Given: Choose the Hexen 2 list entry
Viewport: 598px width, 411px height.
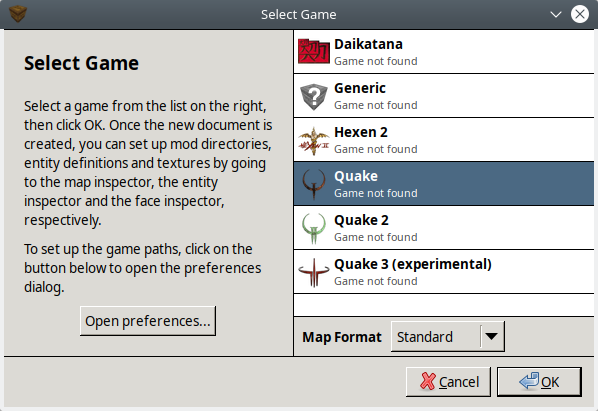Looking at the screenshot, I should point(444,140).
